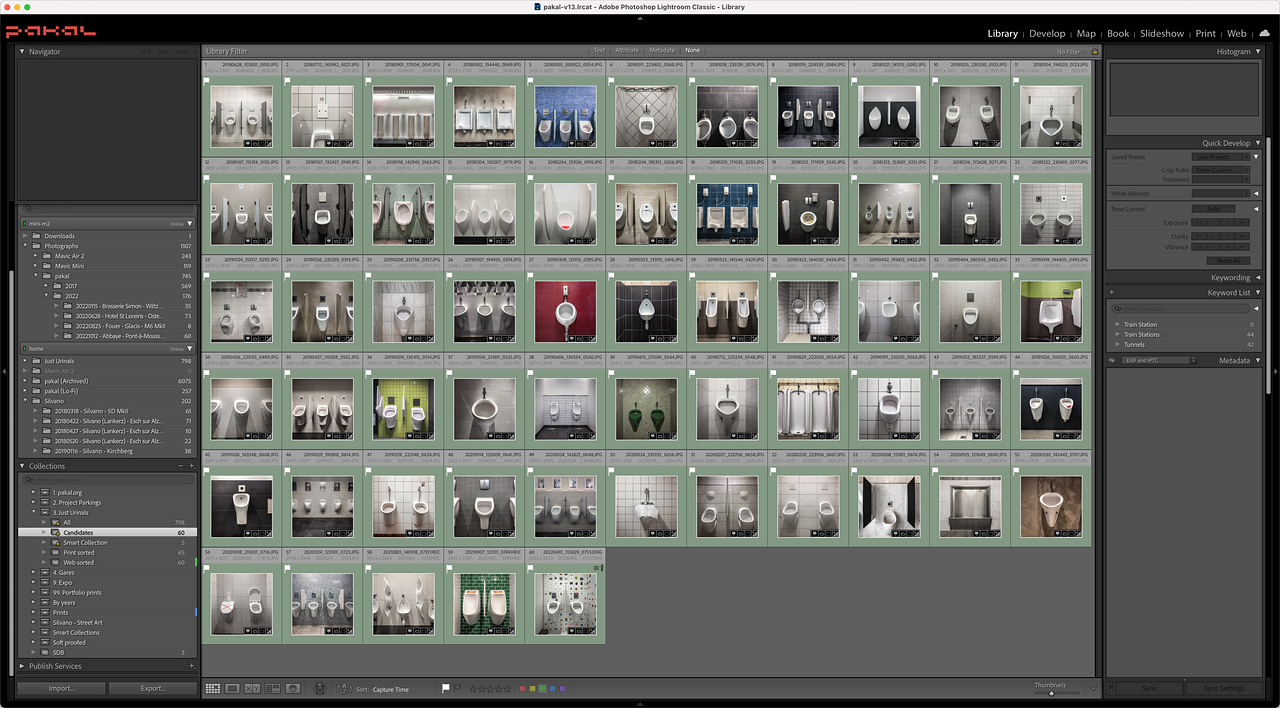This screenshot has height=708, width=1280.
Task: Open the Import... button at bottom left
Action: [60, 688]
